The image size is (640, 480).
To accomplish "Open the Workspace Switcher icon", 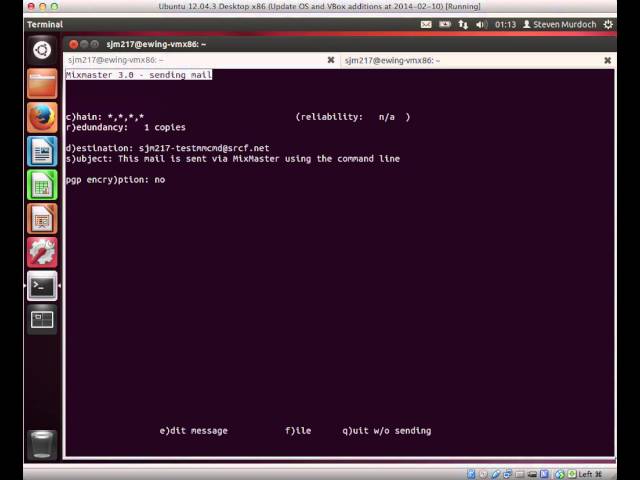I will click(x=42, y=319).
